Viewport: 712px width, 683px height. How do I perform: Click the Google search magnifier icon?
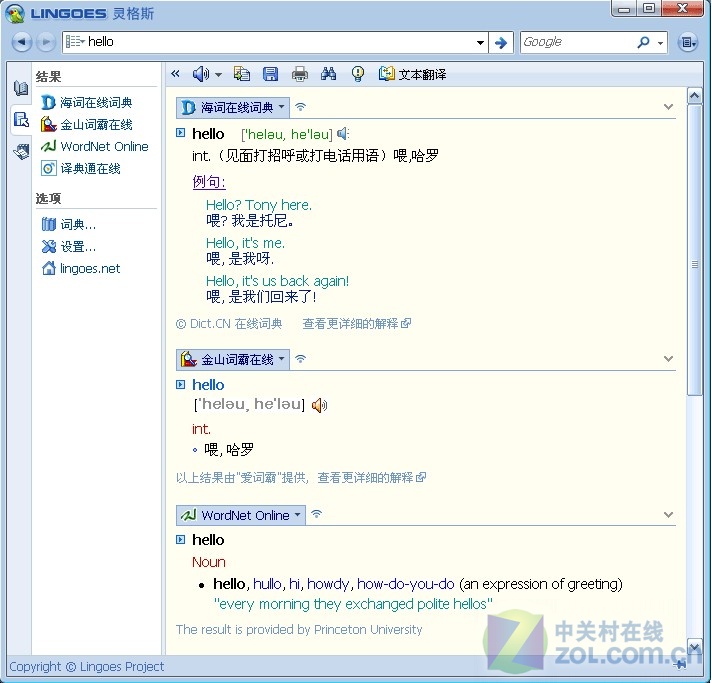pyautogui.click(x=643, y=42)
